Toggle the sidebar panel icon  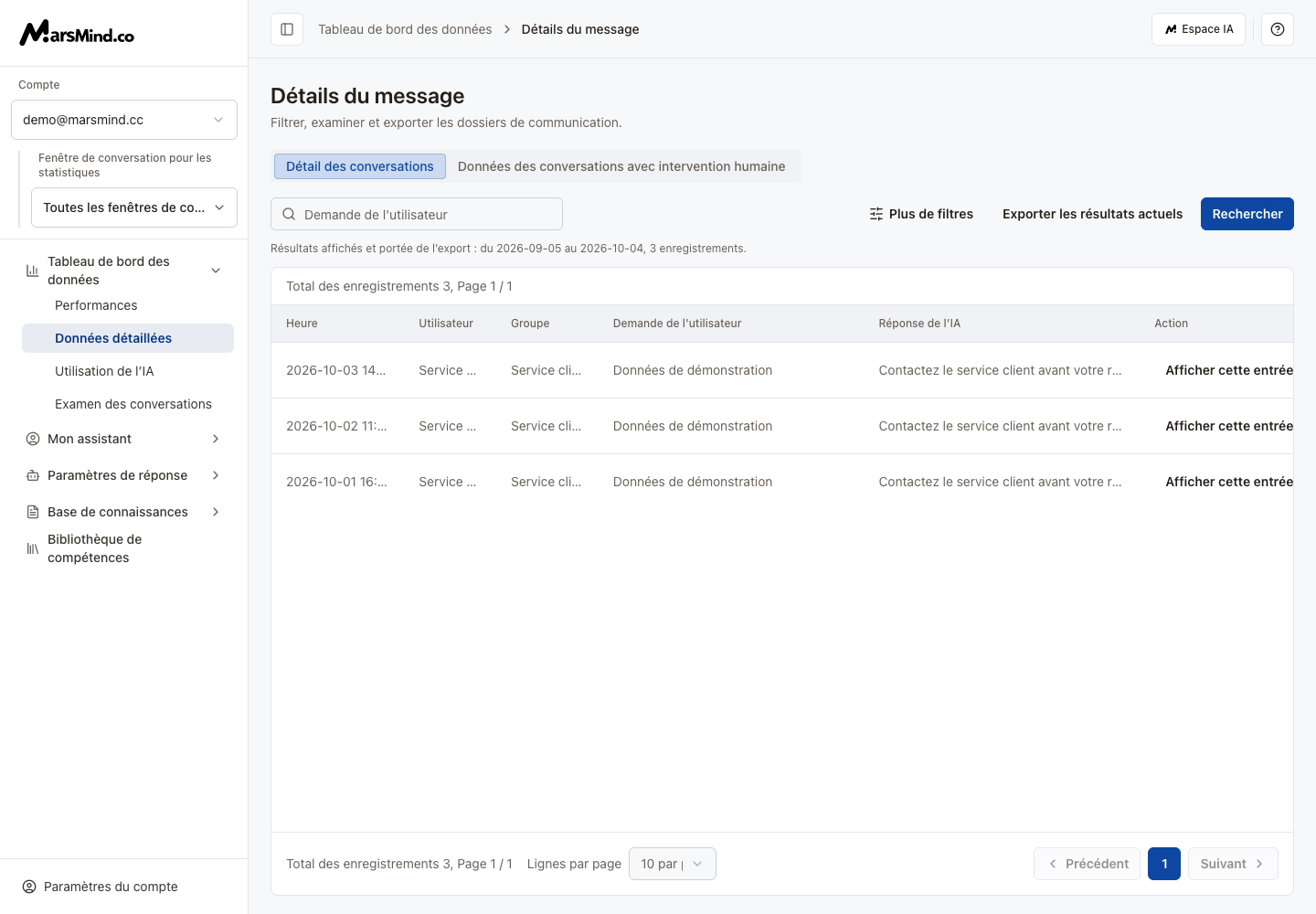(x=287, y=29)
